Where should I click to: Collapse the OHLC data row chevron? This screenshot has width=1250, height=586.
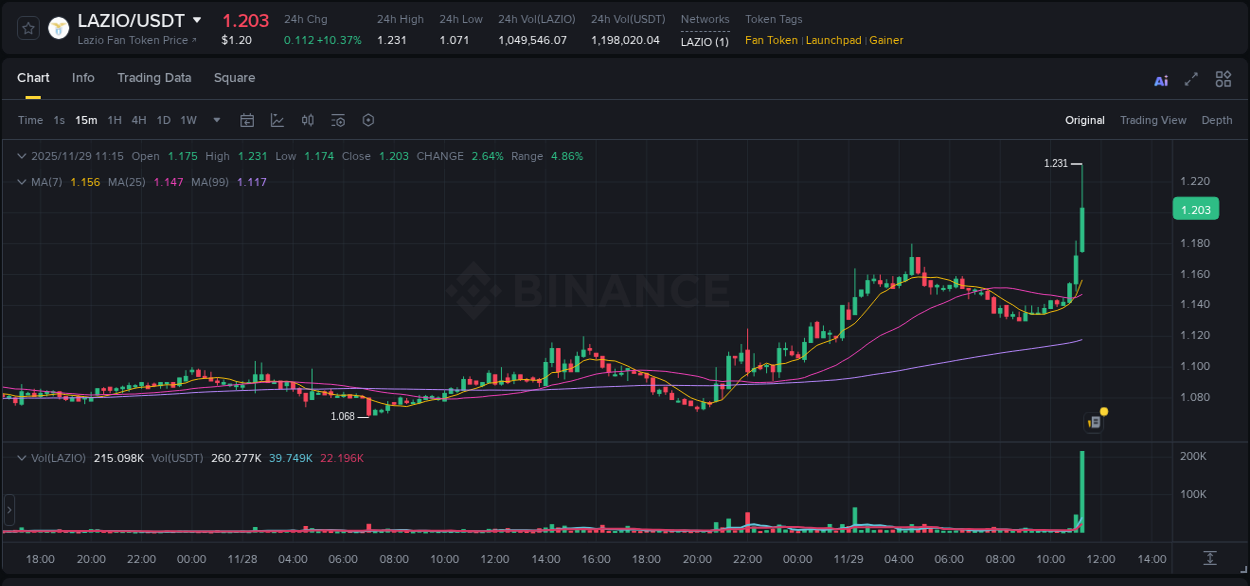(x=20, y=156)
